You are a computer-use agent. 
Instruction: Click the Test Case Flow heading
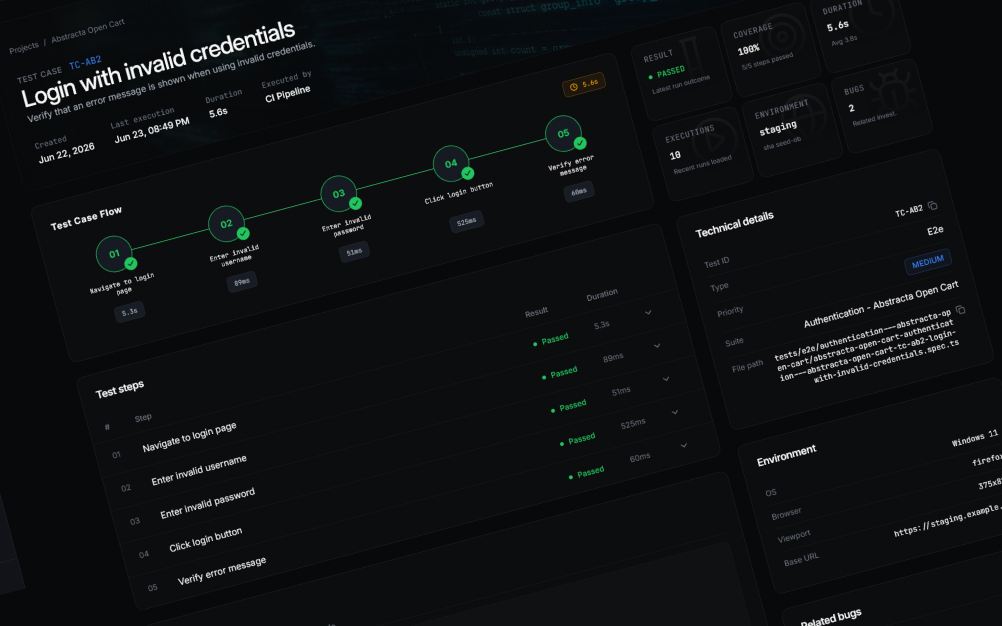coord(86,218)
